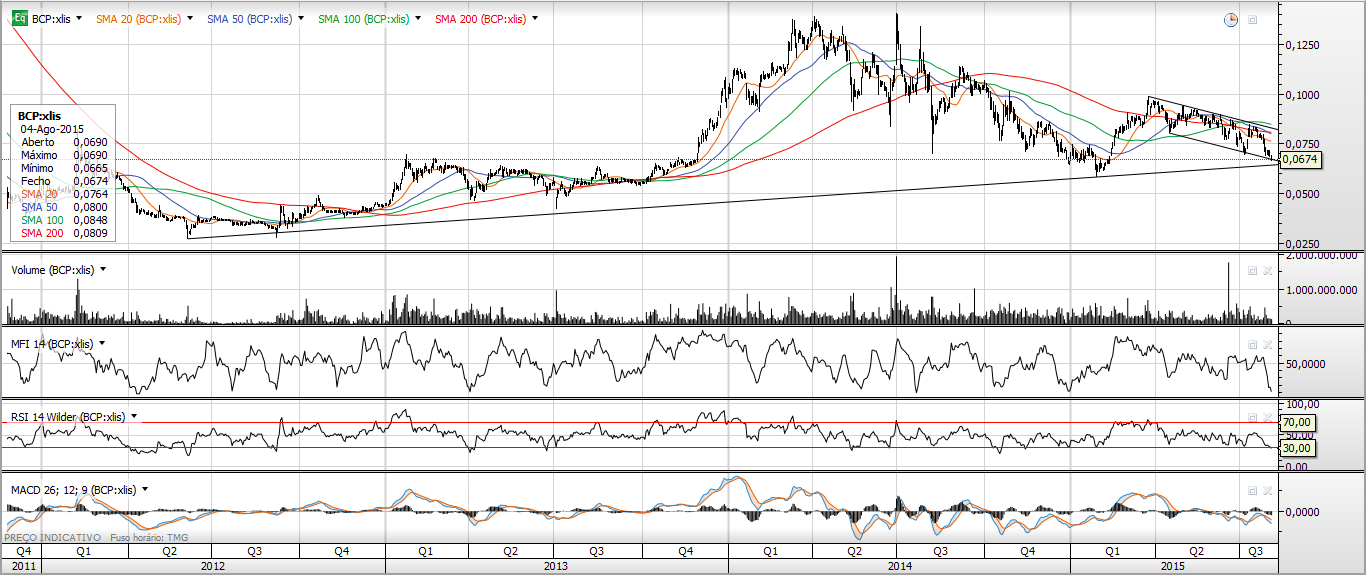Click the 0,0250 price axis label
The width and height of the screenshot is (1366, 575).
1301,243
